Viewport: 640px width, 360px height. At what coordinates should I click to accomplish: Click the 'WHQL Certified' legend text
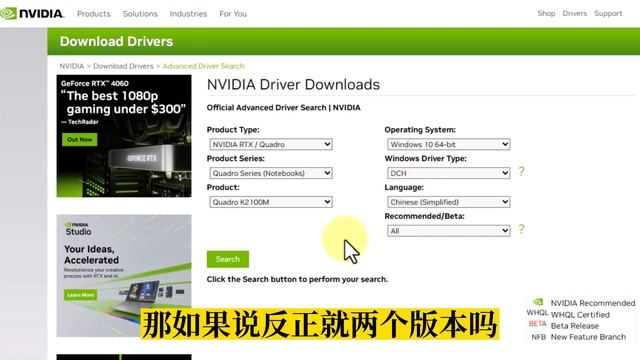(580, 315)
